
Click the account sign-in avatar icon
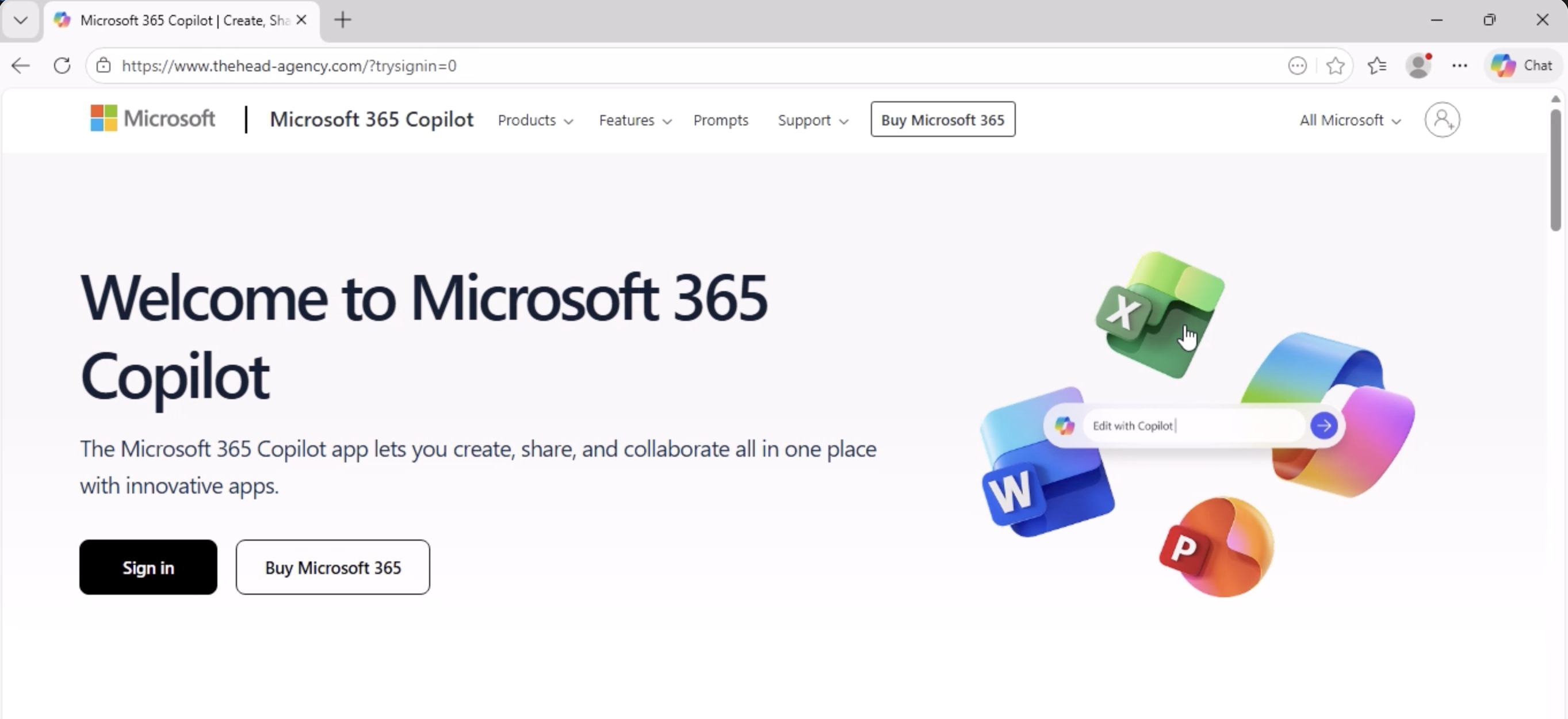[x=1441, y=120]
